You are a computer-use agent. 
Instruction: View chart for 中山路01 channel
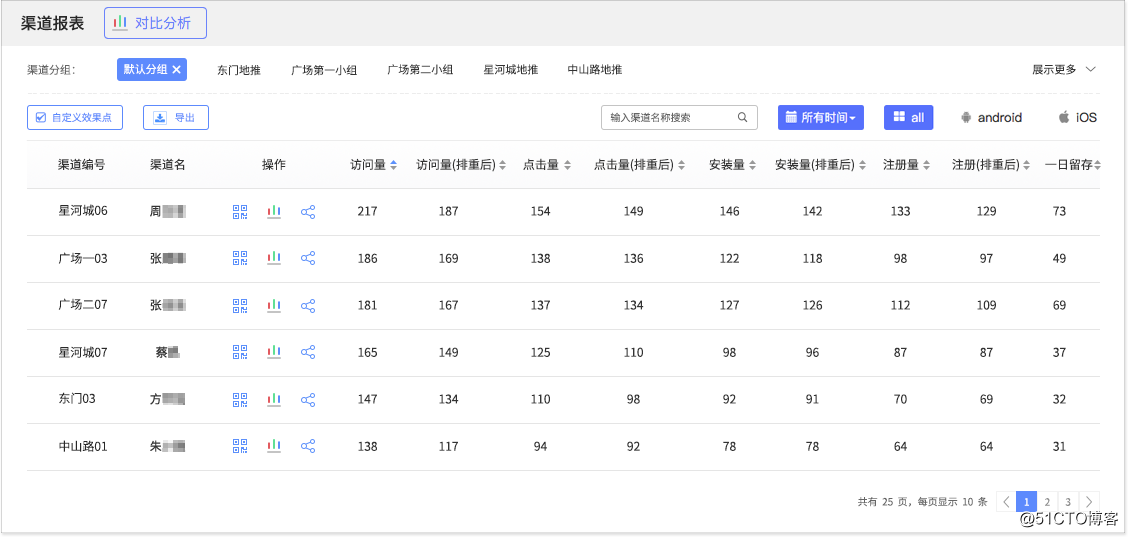click(x=273, y=447)
